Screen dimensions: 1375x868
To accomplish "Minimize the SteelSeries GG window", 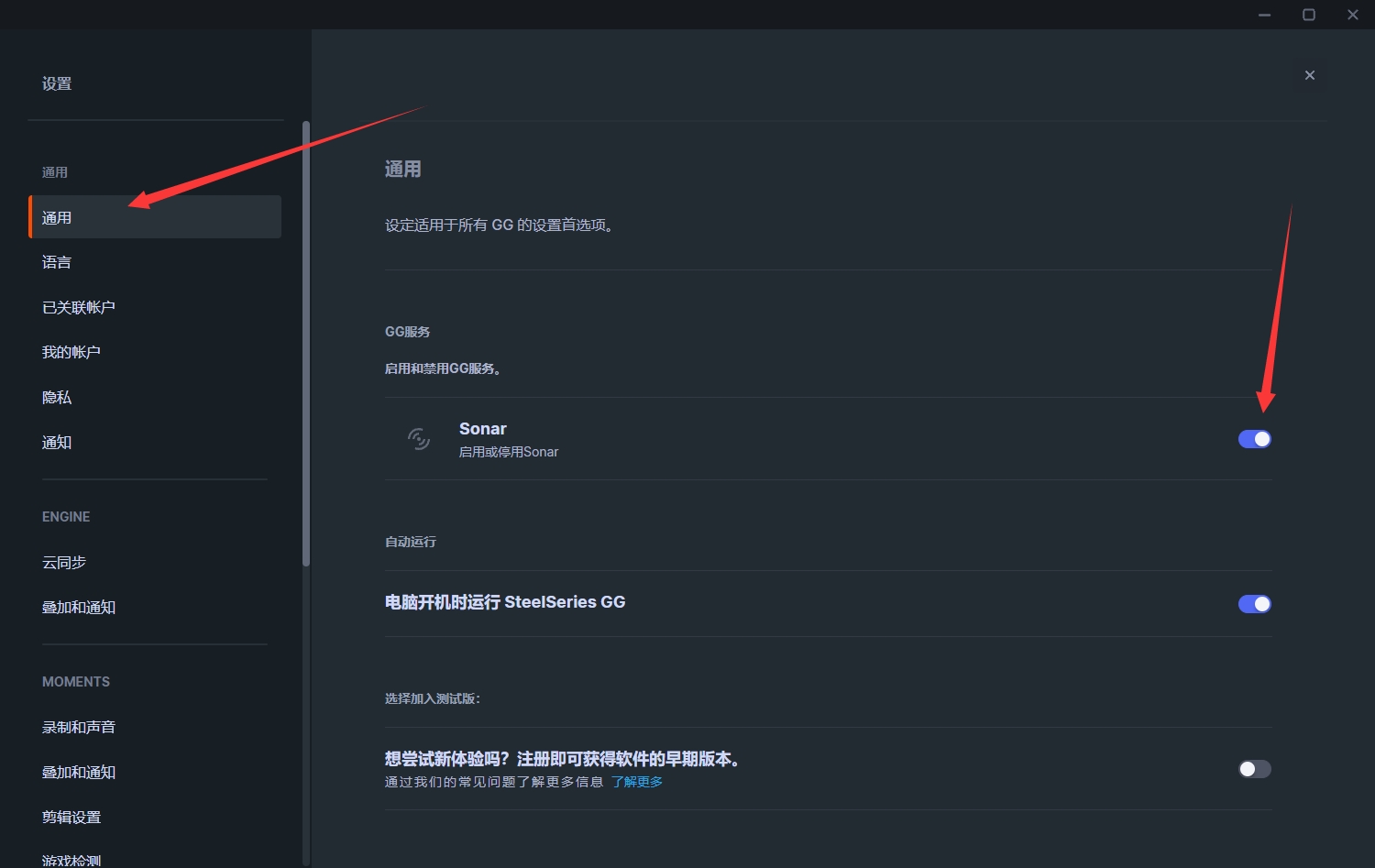I will tap(1264, 15).
